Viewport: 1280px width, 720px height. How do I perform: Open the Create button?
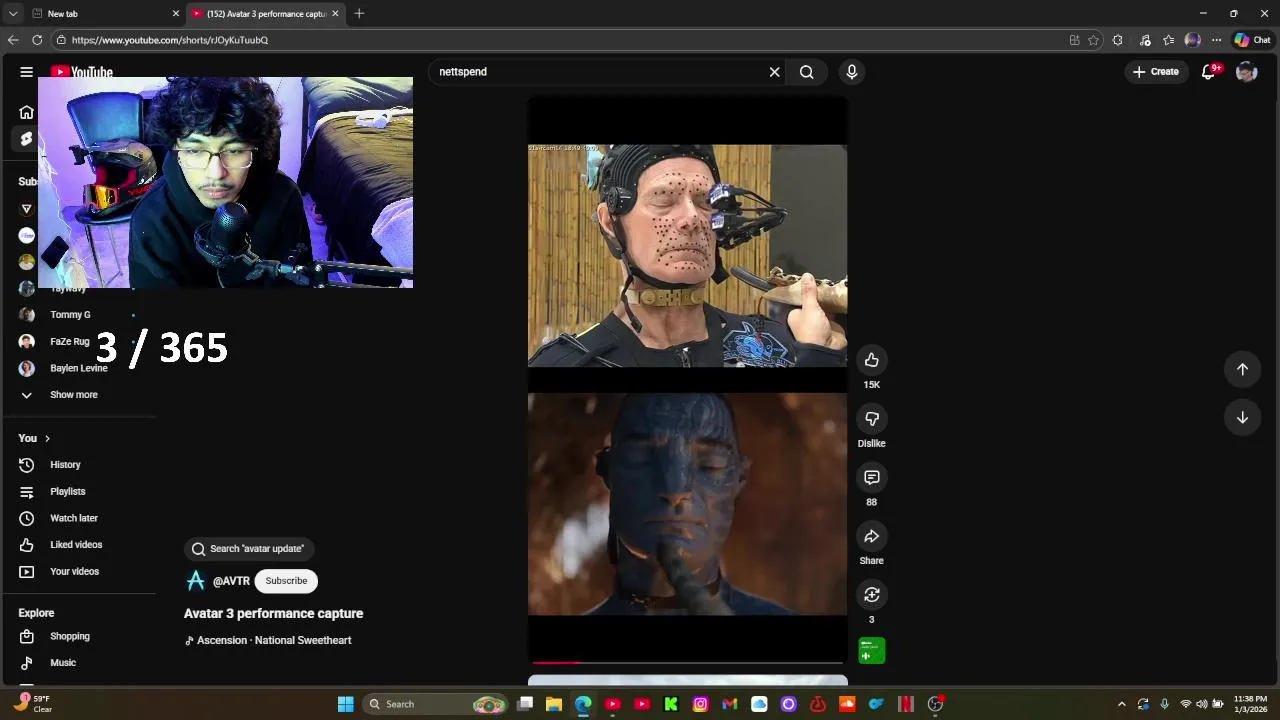[1156, 72]
